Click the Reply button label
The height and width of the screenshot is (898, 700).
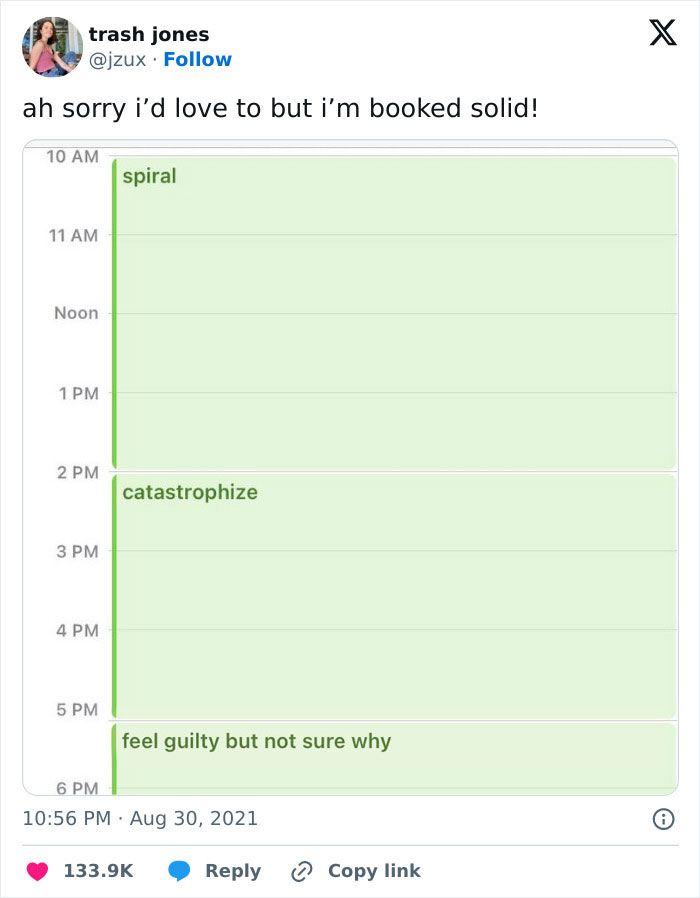pyautogui.click(x=232, y=871)
